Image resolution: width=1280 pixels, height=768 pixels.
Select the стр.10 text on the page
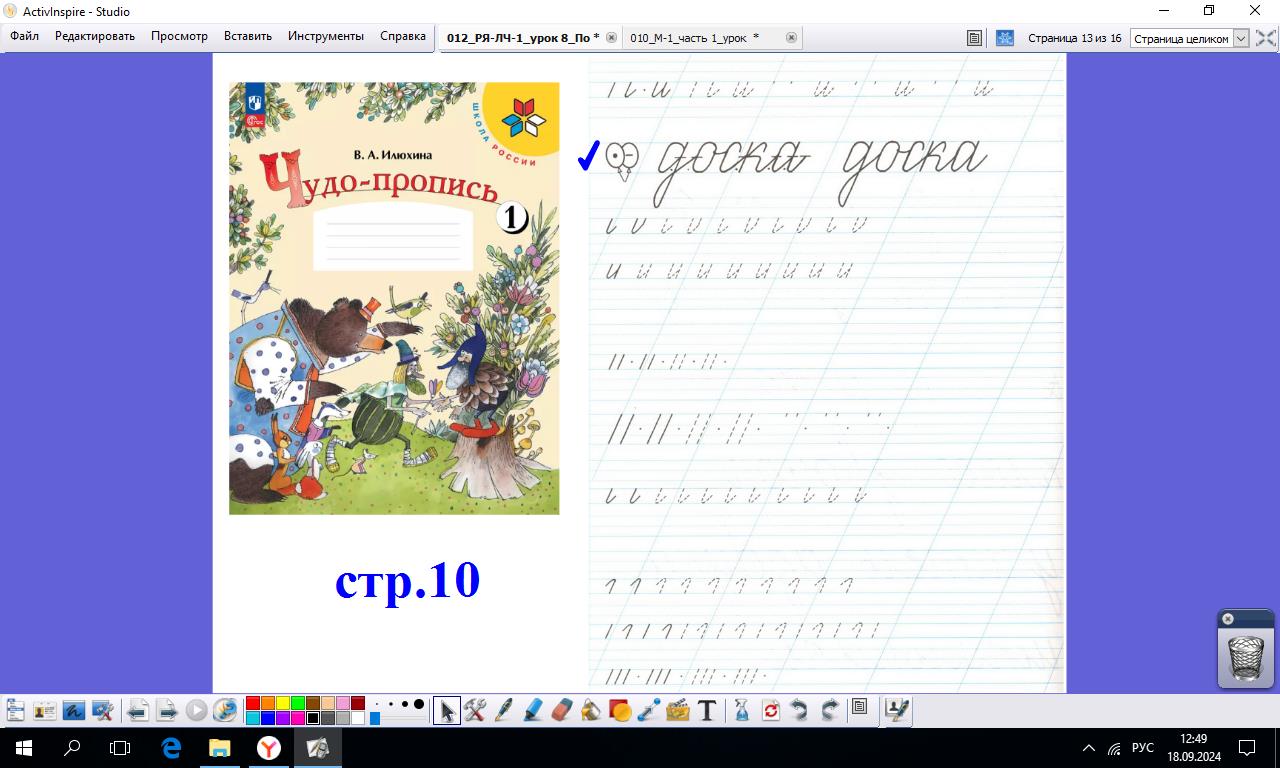(407, 580)
